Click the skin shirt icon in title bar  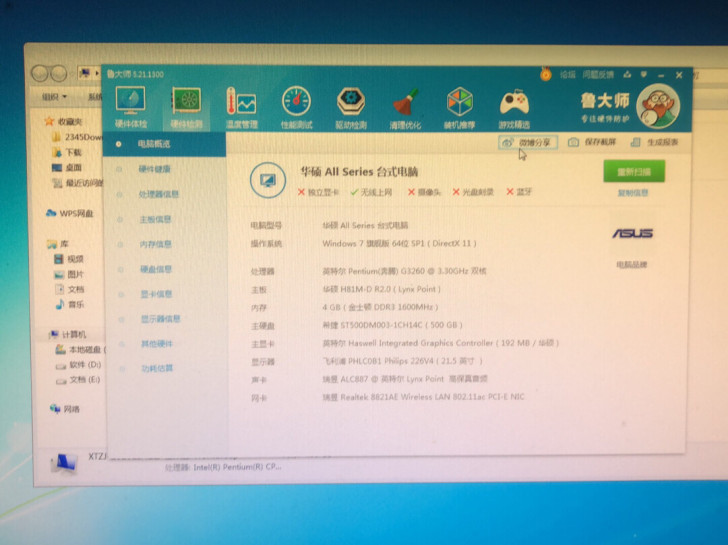(x=627, y=74)
